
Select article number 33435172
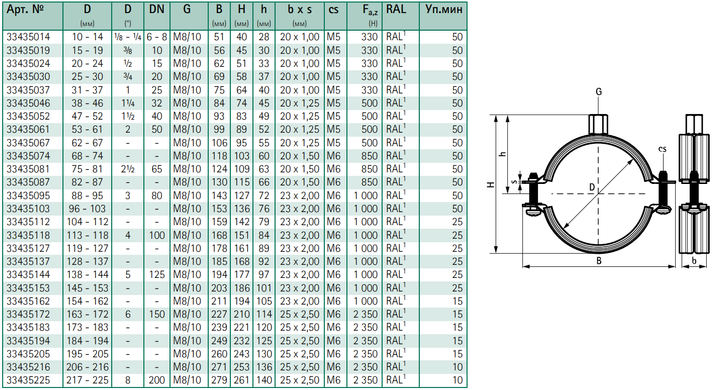28,314
